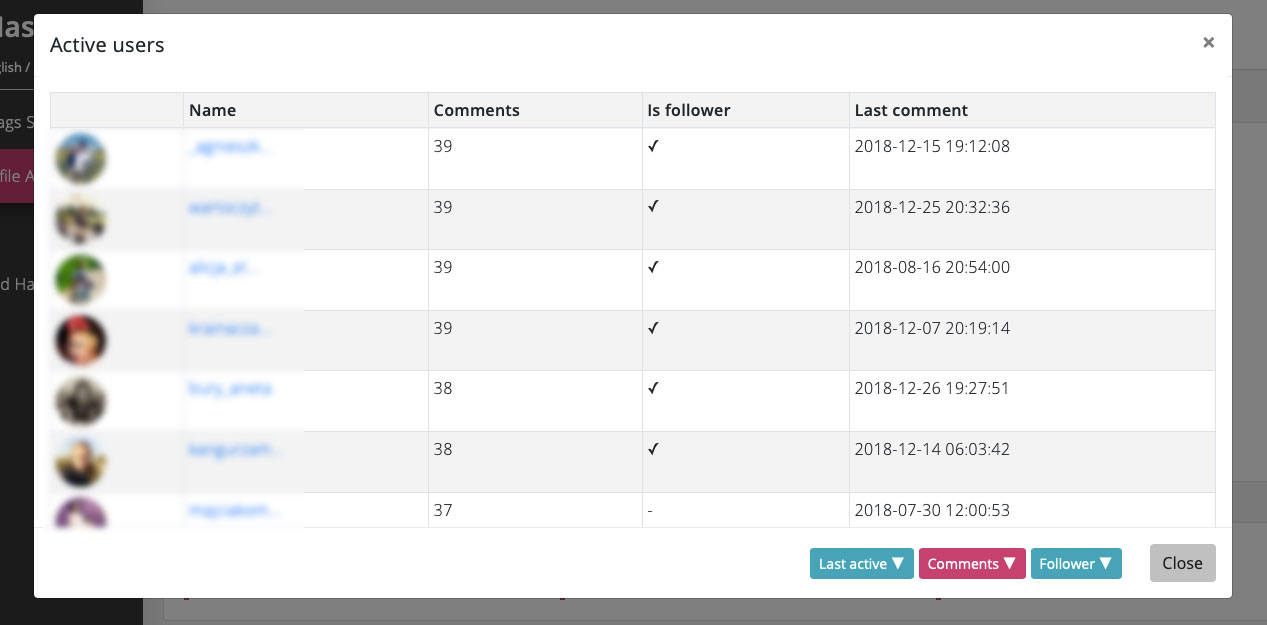Open the username link in the 2018-12-26 row
The image size is (1267, 625).
(x=230, y=389)
